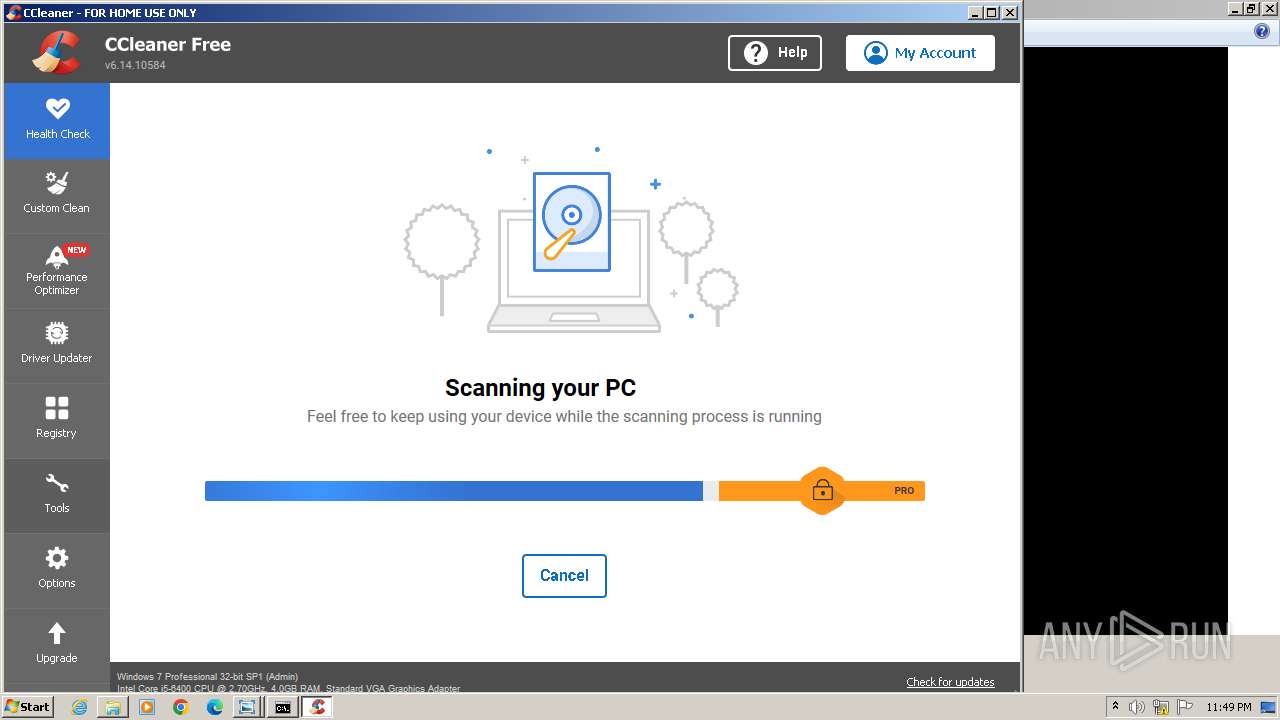This screenshot has height=720, width=1280.
Task: Click the Windows 7 Professional system info text
Action: 207,677
